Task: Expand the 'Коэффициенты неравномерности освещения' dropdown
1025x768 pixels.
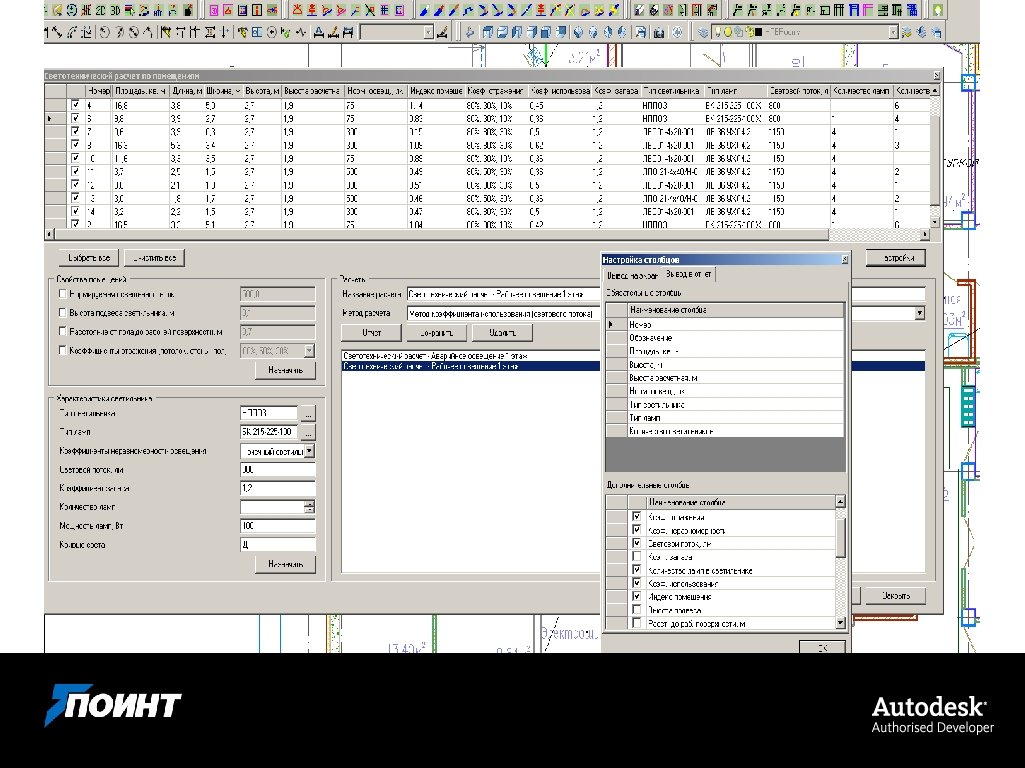Action: (309, 451)
